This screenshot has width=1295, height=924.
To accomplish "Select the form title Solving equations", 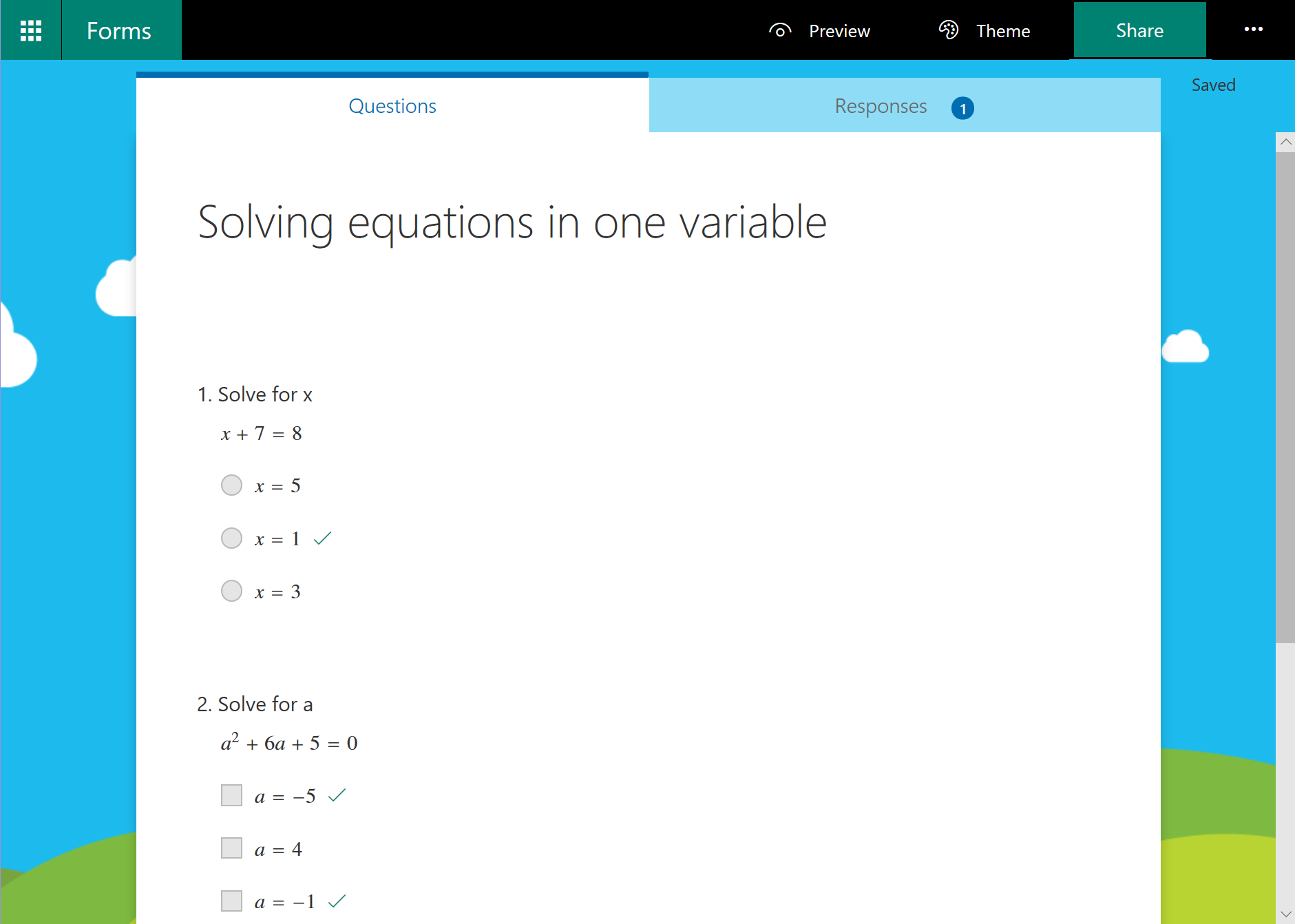I will 512,222.
